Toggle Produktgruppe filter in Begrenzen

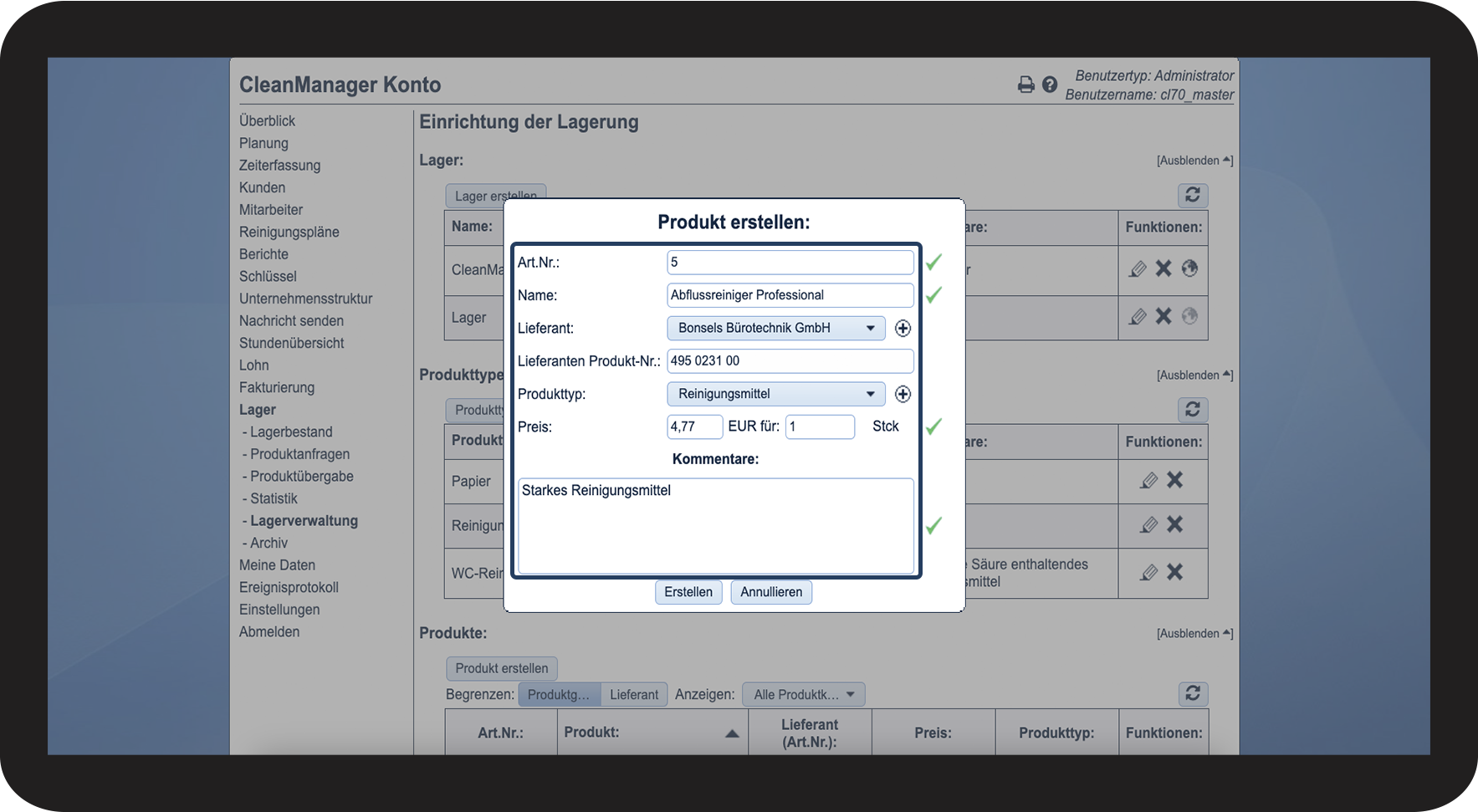[558, 695]
